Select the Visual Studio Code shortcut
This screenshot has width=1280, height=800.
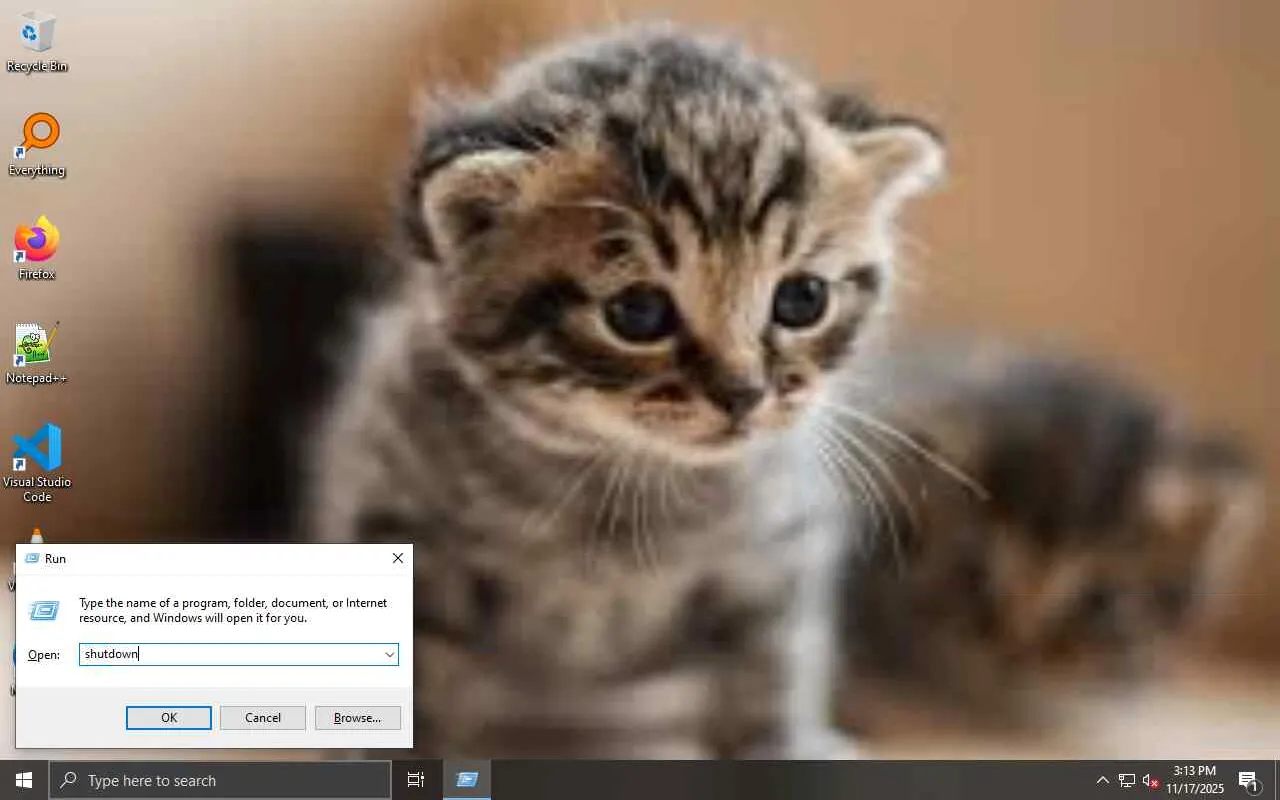tap(37, 463)
